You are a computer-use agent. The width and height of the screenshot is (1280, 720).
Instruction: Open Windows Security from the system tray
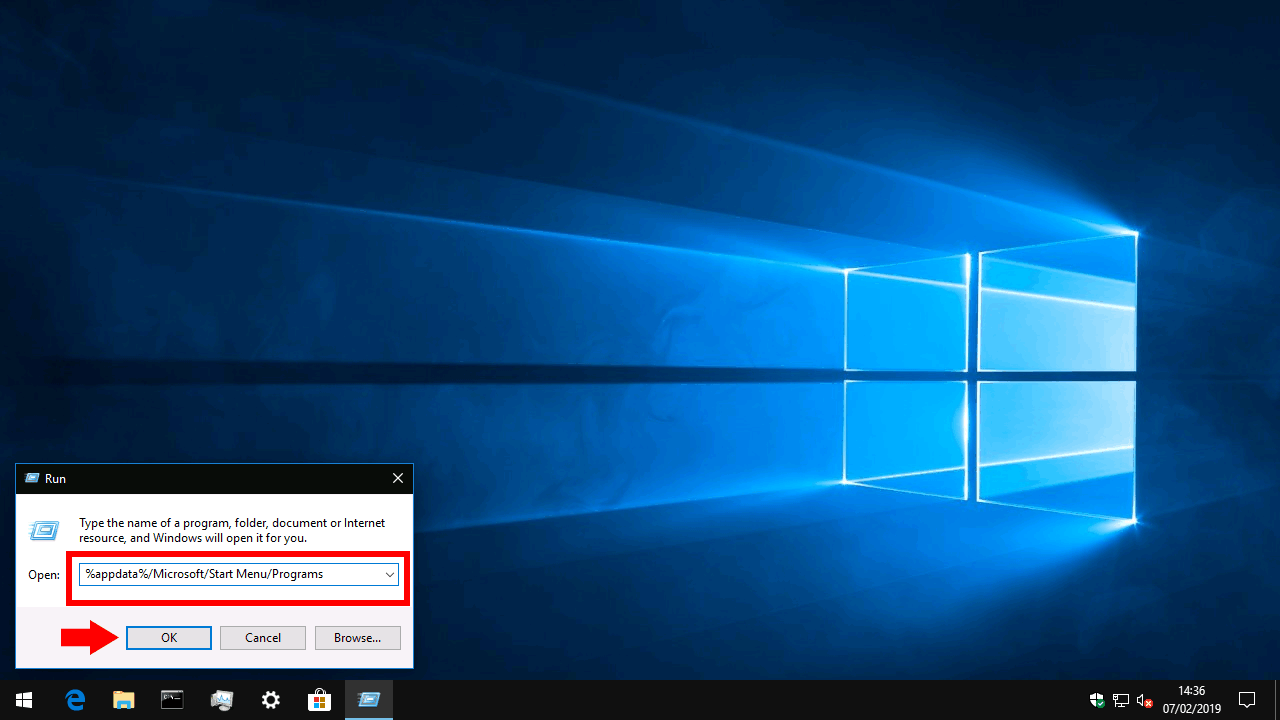(x=1097, y=700)
